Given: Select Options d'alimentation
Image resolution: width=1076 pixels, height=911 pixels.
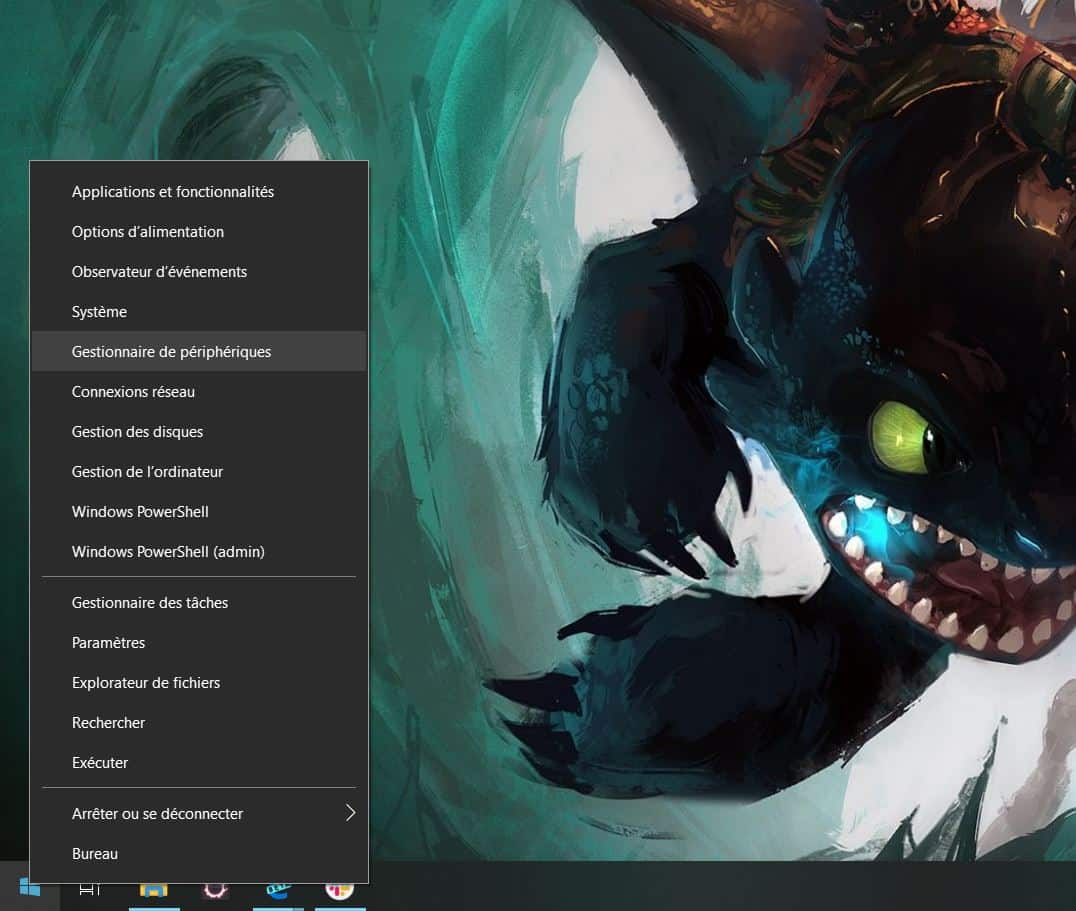Looking at the screenshot, I should click(148, 232).
